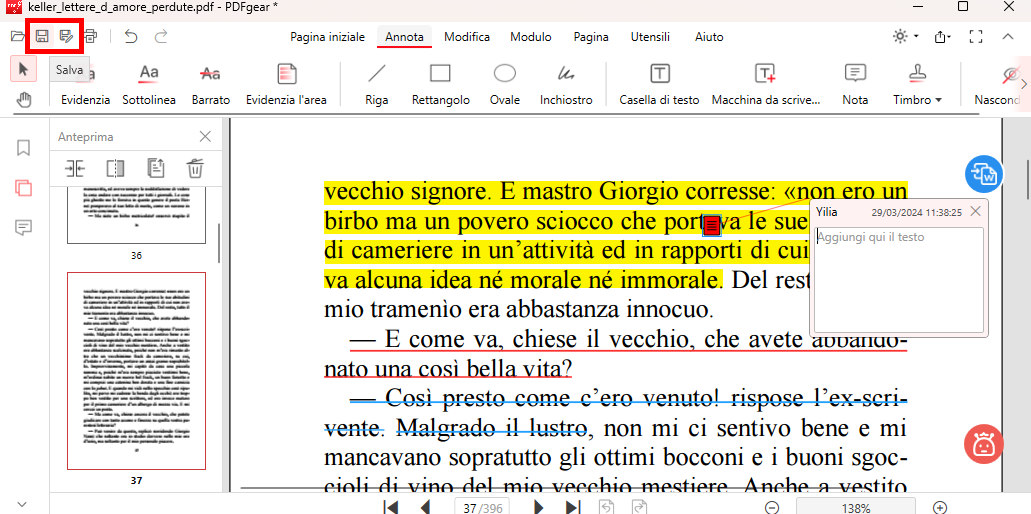Viewport: 1031px width, 514px height.
Task: Switch to the Modifica tab
Action: pyautogui.click(x=467, y=37)
